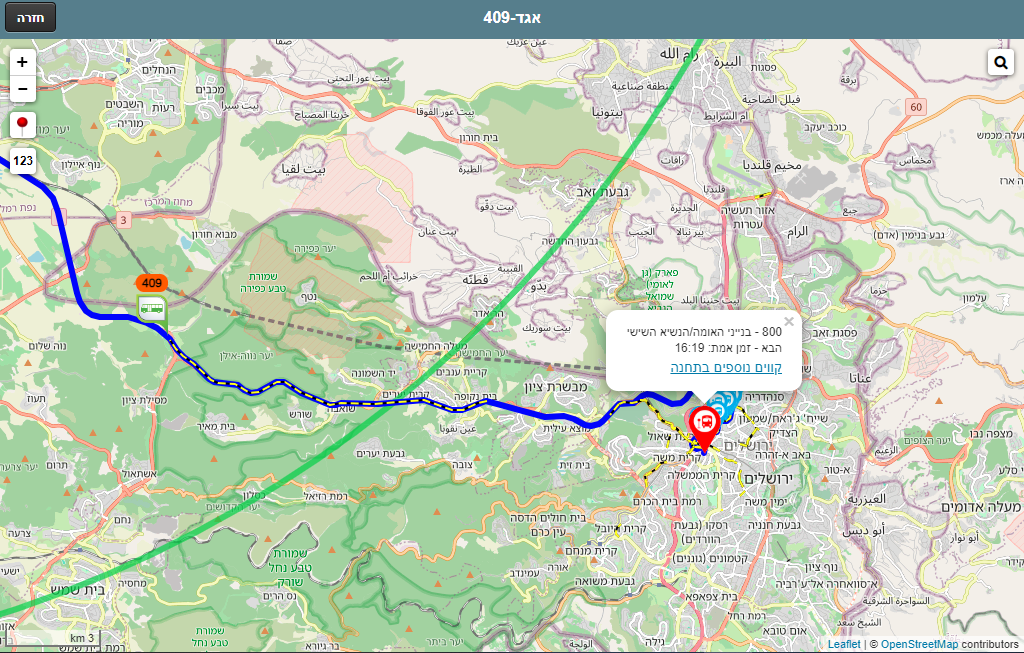The image size is (1024, 653).
Task: Click the route 3 road shield
Action: click(x=123, y=220)
